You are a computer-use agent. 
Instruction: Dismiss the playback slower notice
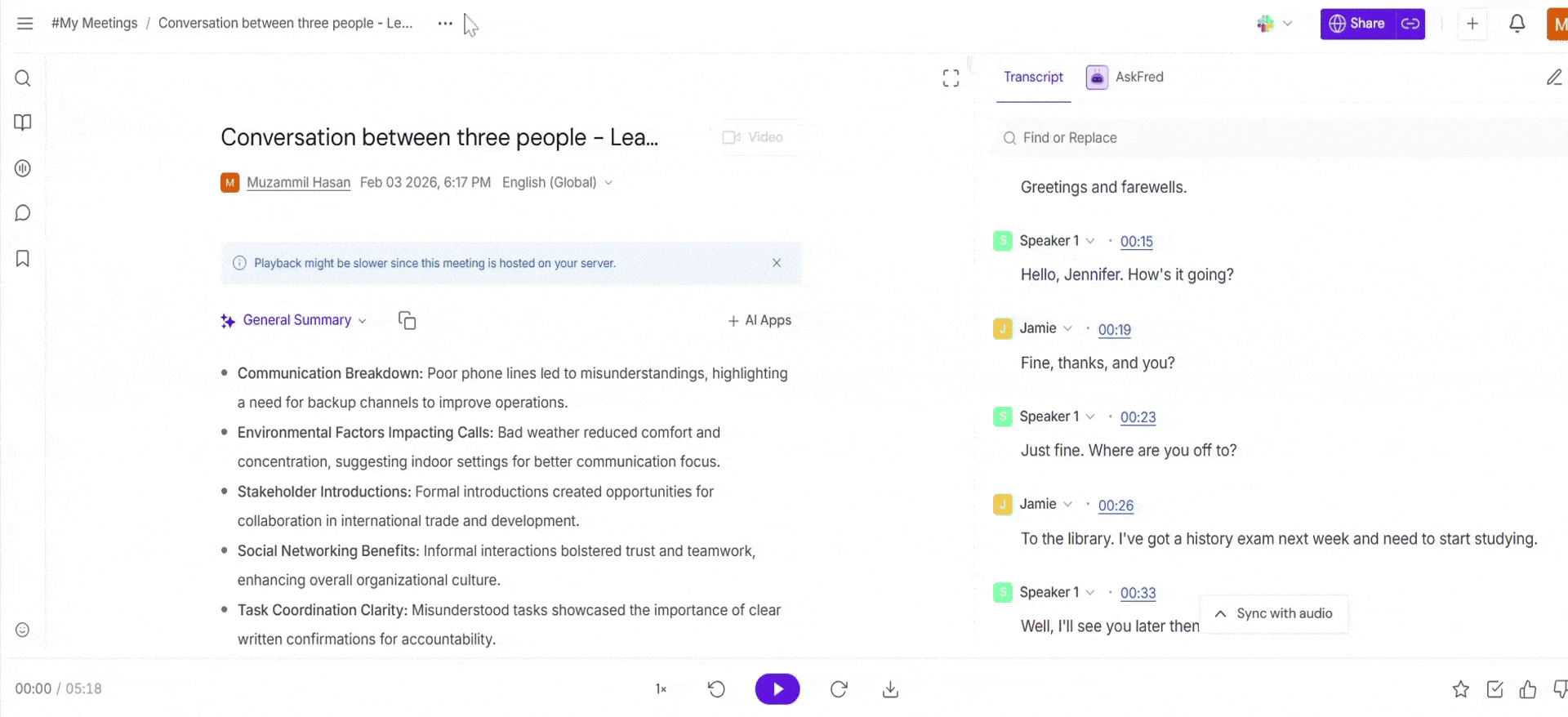pyautogui.click(x=777, y=263)
